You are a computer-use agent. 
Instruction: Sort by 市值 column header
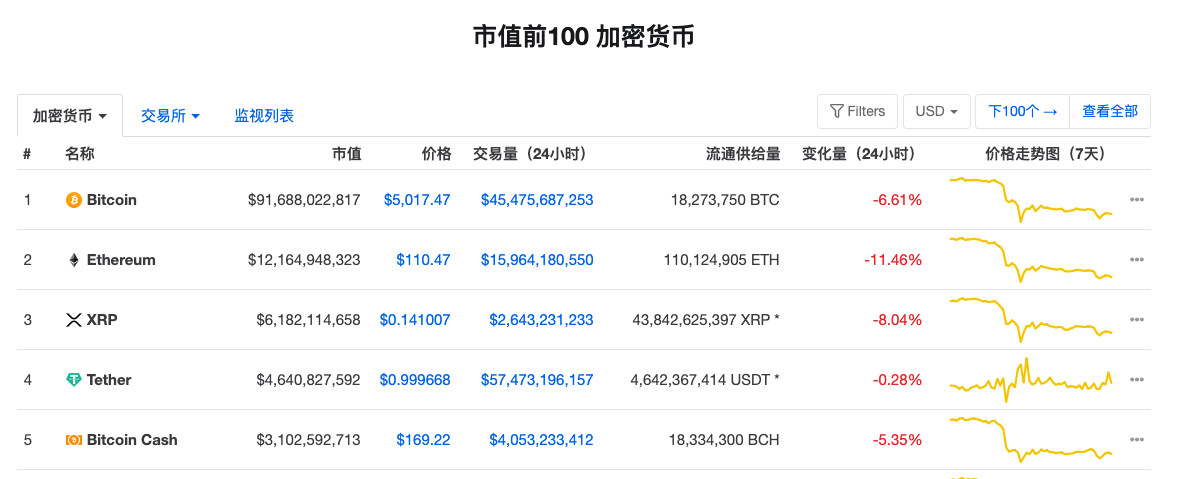tap(346, 154)
